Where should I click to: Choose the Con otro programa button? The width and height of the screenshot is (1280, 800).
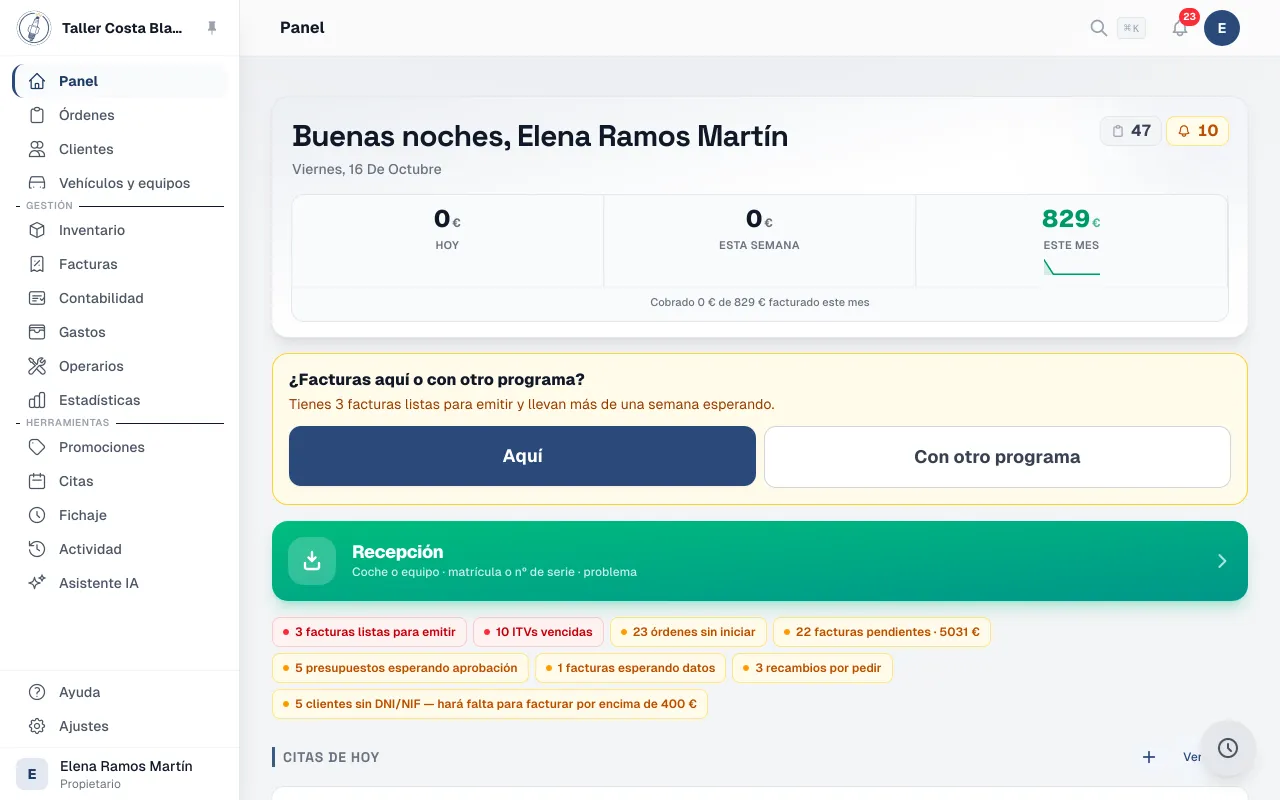[997, 457]
